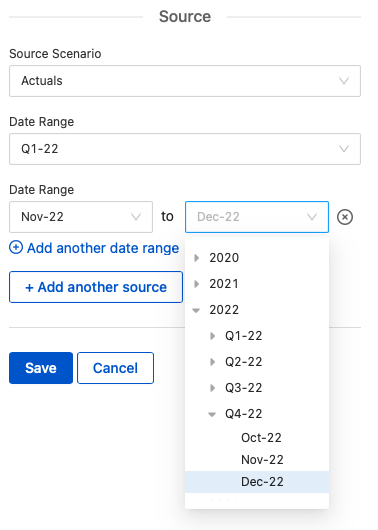Collapse the 2022 year arrow in the tree
This screenshot has height=530, width=378.
point(196,310)
